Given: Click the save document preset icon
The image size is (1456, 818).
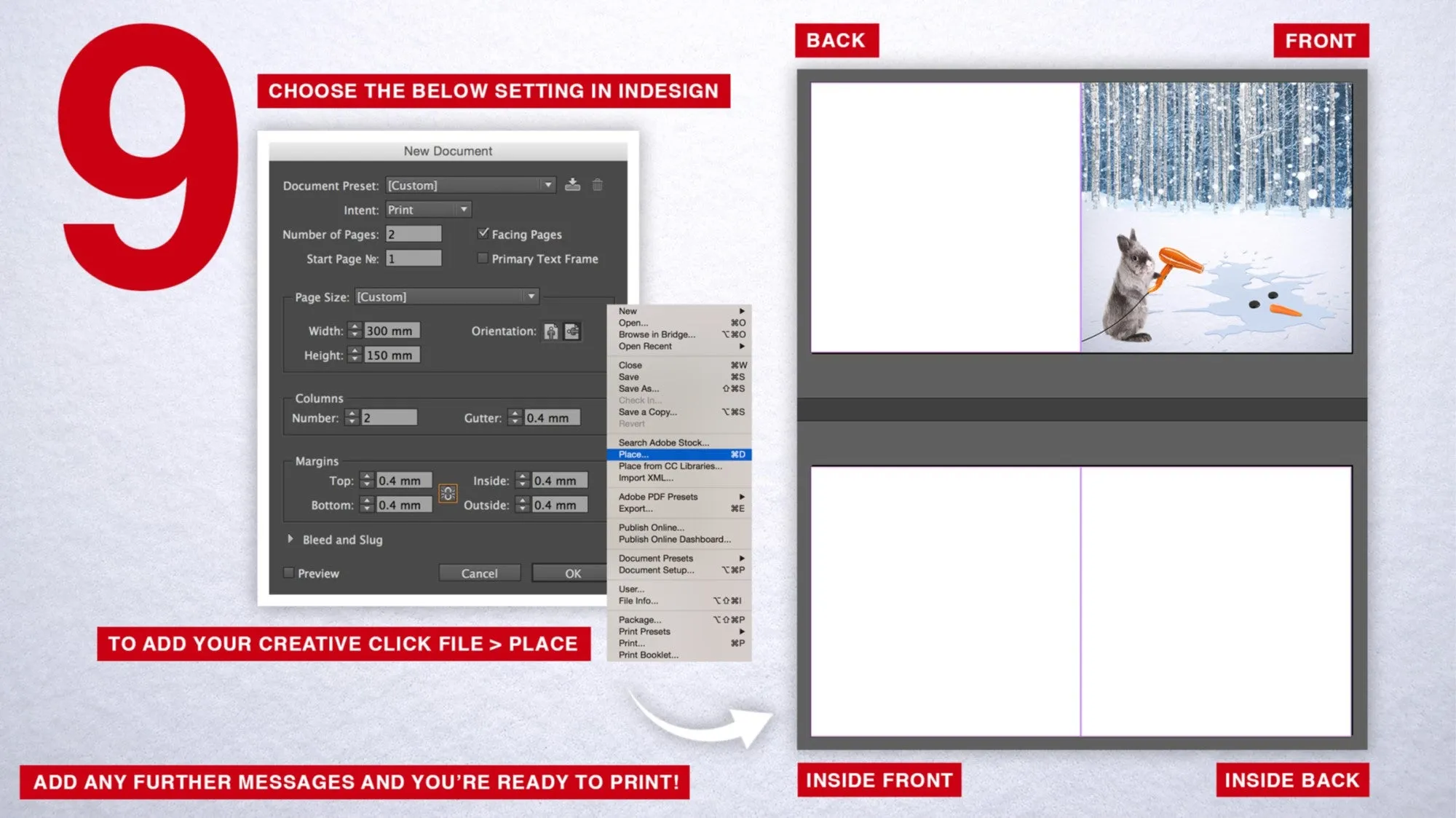Looking at the screenshot, I should pos(573,184).
